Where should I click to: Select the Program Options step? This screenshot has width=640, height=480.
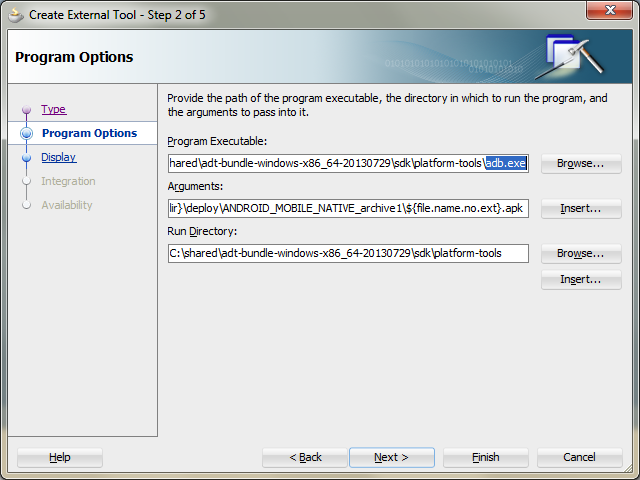coord(89,133)
